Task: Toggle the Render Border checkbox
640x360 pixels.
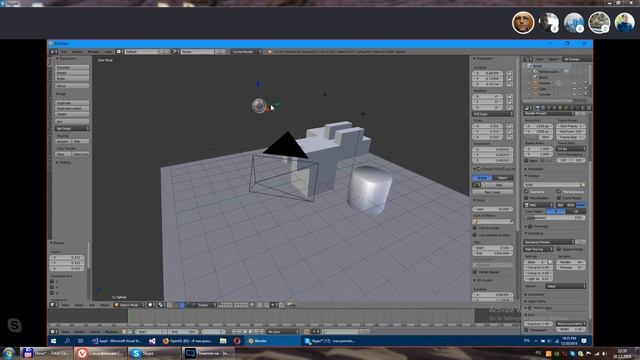Action: click(x=475, y=271)
